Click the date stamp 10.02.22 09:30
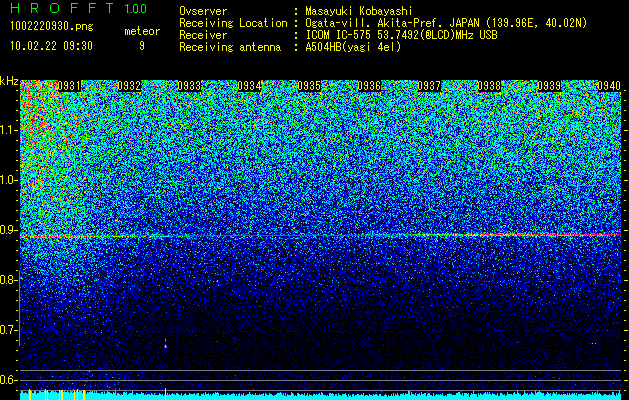This screenshot has width=629, height=400. (x=51, y=46)
